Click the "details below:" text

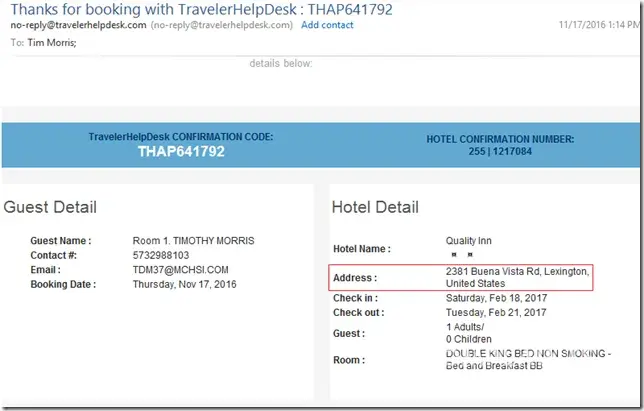281,63
